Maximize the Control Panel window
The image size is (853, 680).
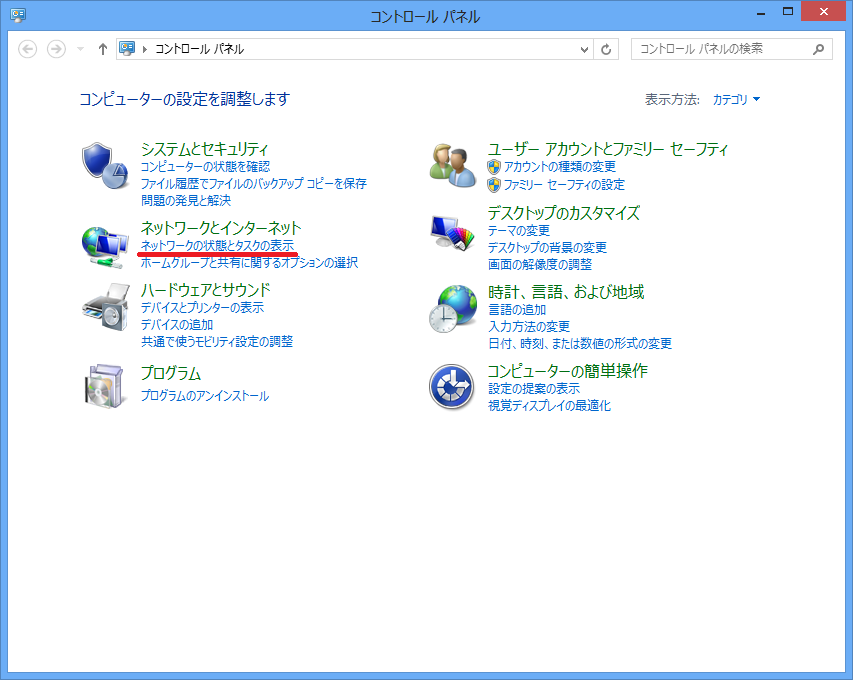pos(788,12)
